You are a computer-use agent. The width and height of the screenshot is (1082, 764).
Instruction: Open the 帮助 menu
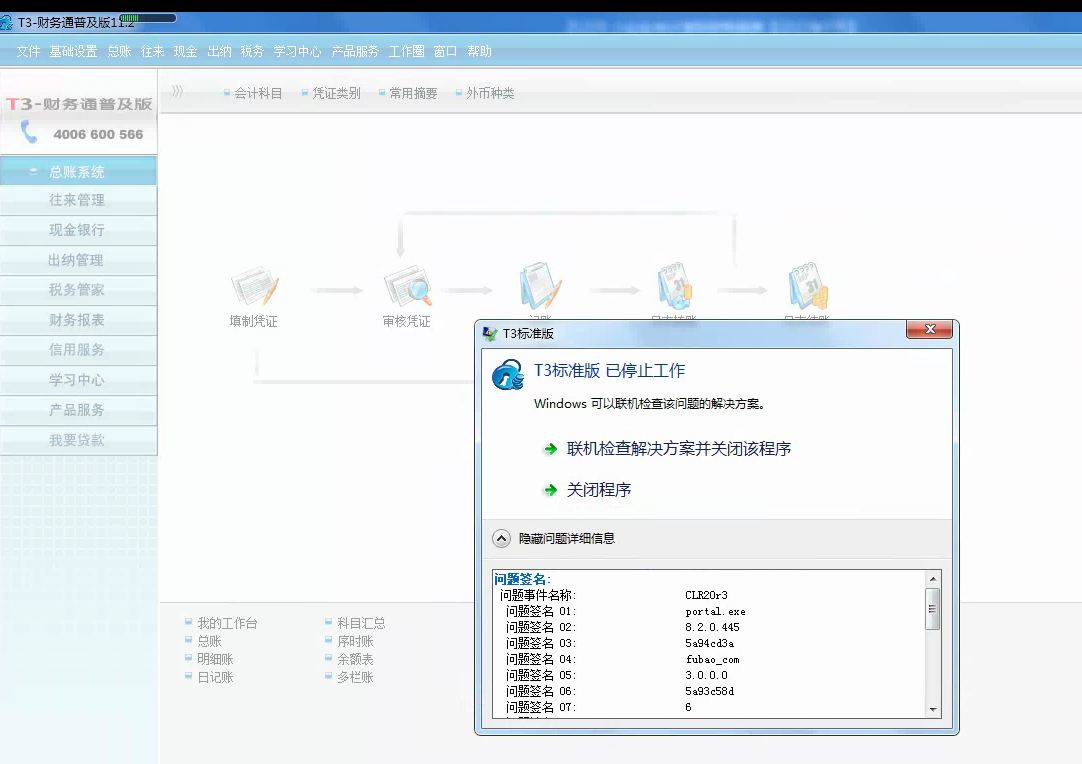480,51
